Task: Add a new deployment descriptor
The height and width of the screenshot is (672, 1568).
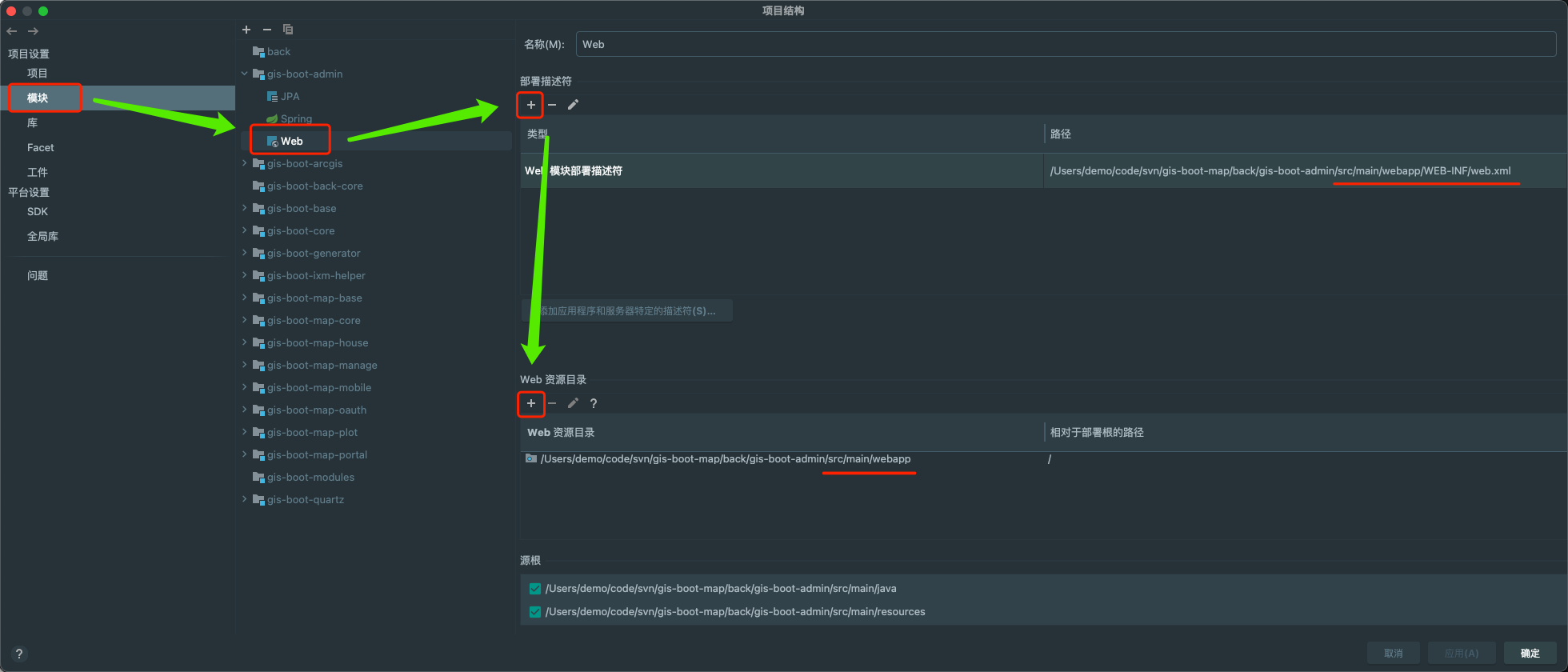Action: (530, 105)
